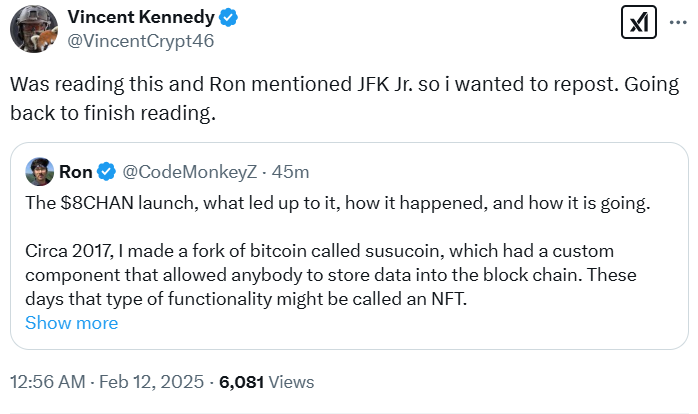This screenshot has width=698, height=414.
Task: Click the Ron display name
Action: point(76,172)
